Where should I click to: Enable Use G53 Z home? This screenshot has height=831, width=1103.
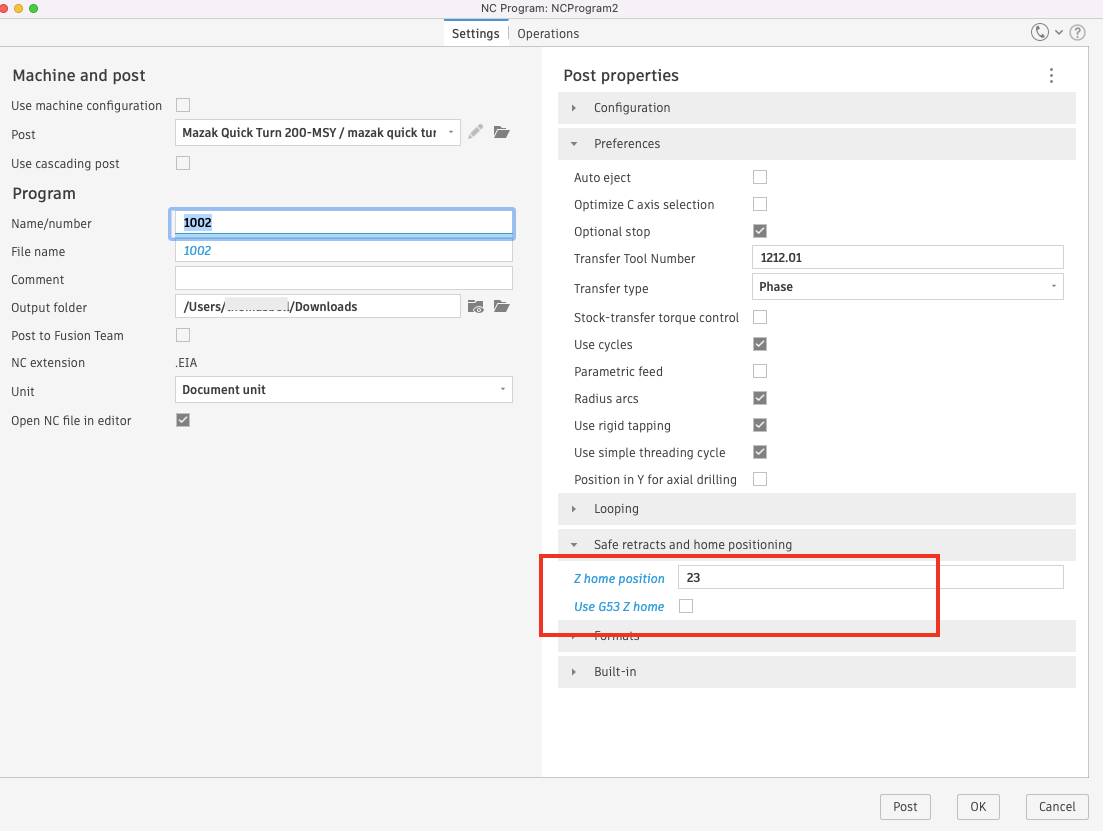point(686,606)
